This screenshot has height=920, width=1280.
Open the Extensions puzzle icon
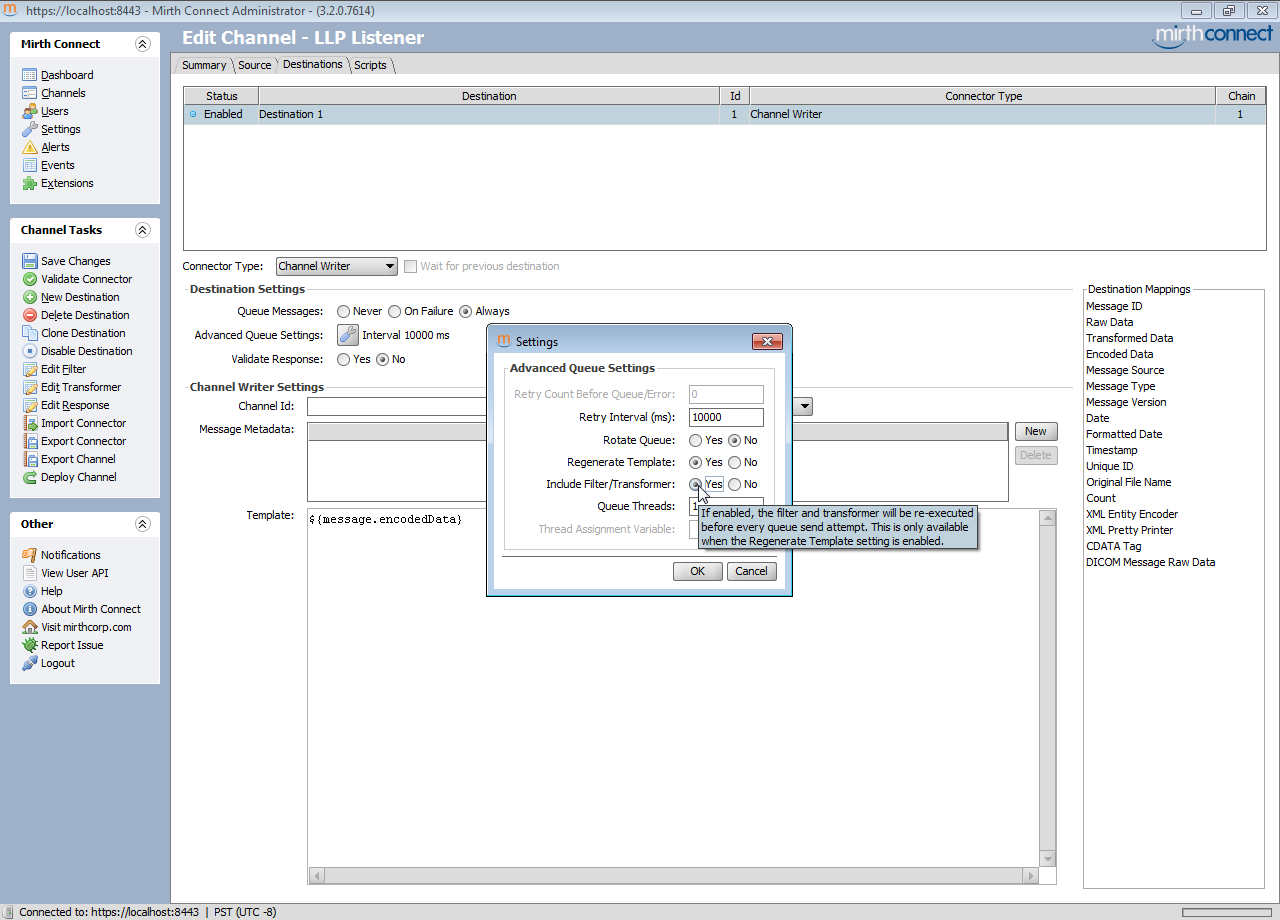pyautogui.click(x=30, y=183)
